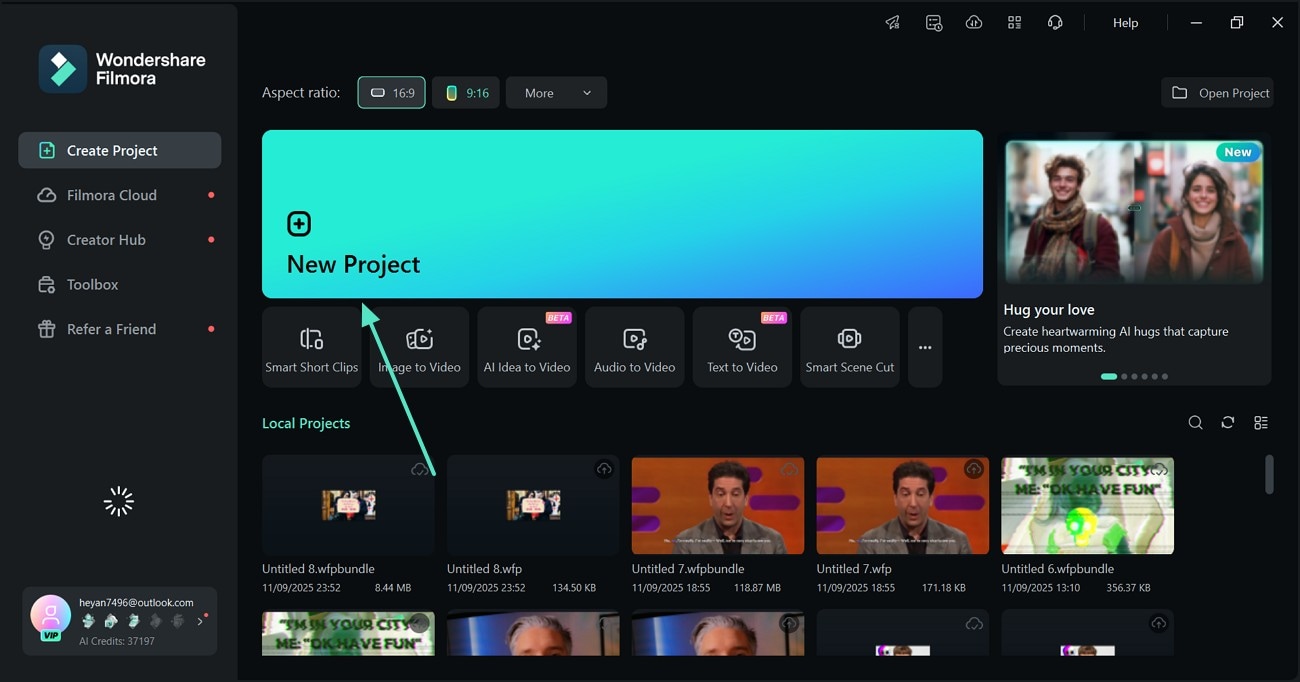Click cloud icon on Untitled 8.wfpbundle
The image size is (1300, 682).
pos(420,469)
